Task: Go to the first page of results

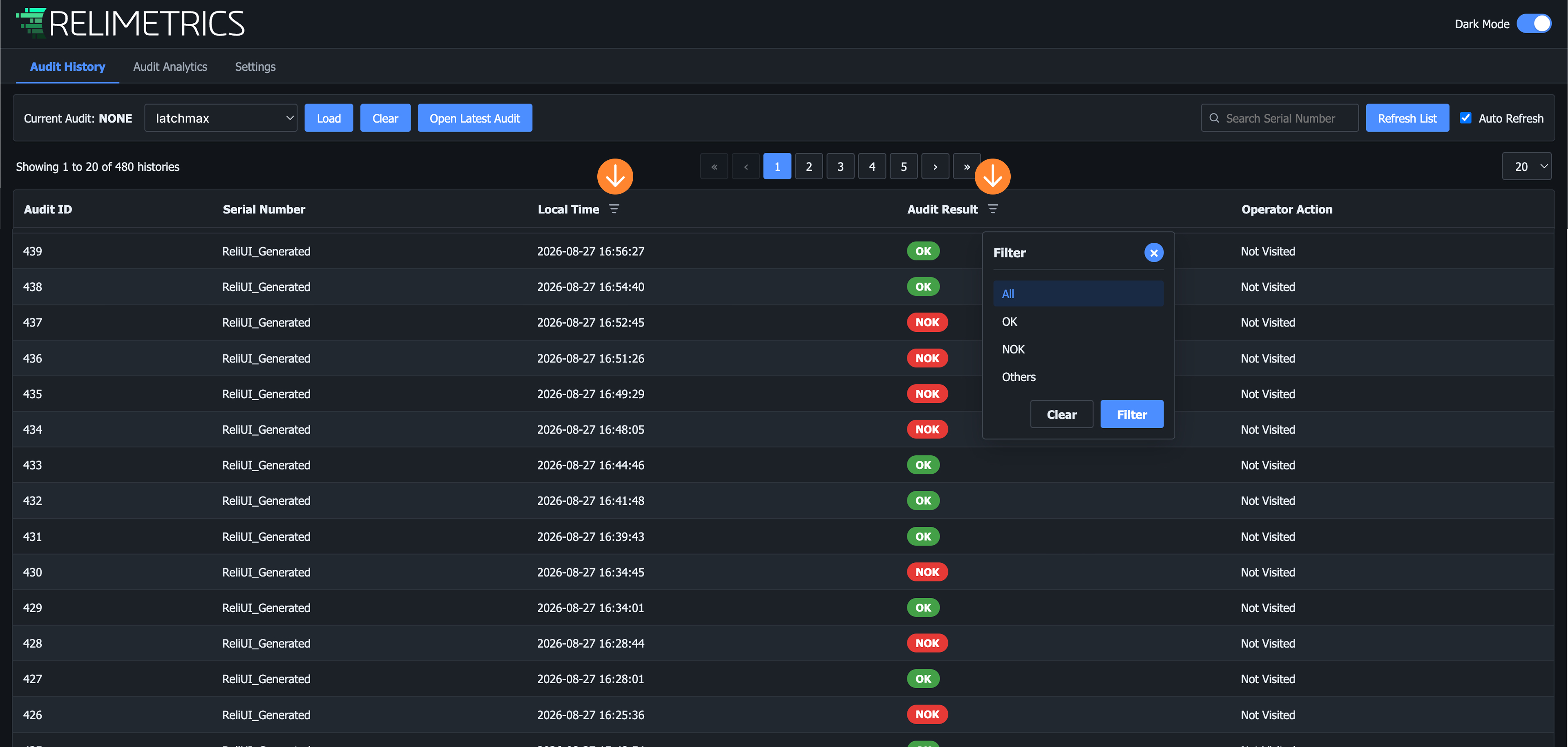Action: click(x=714, y=166)
